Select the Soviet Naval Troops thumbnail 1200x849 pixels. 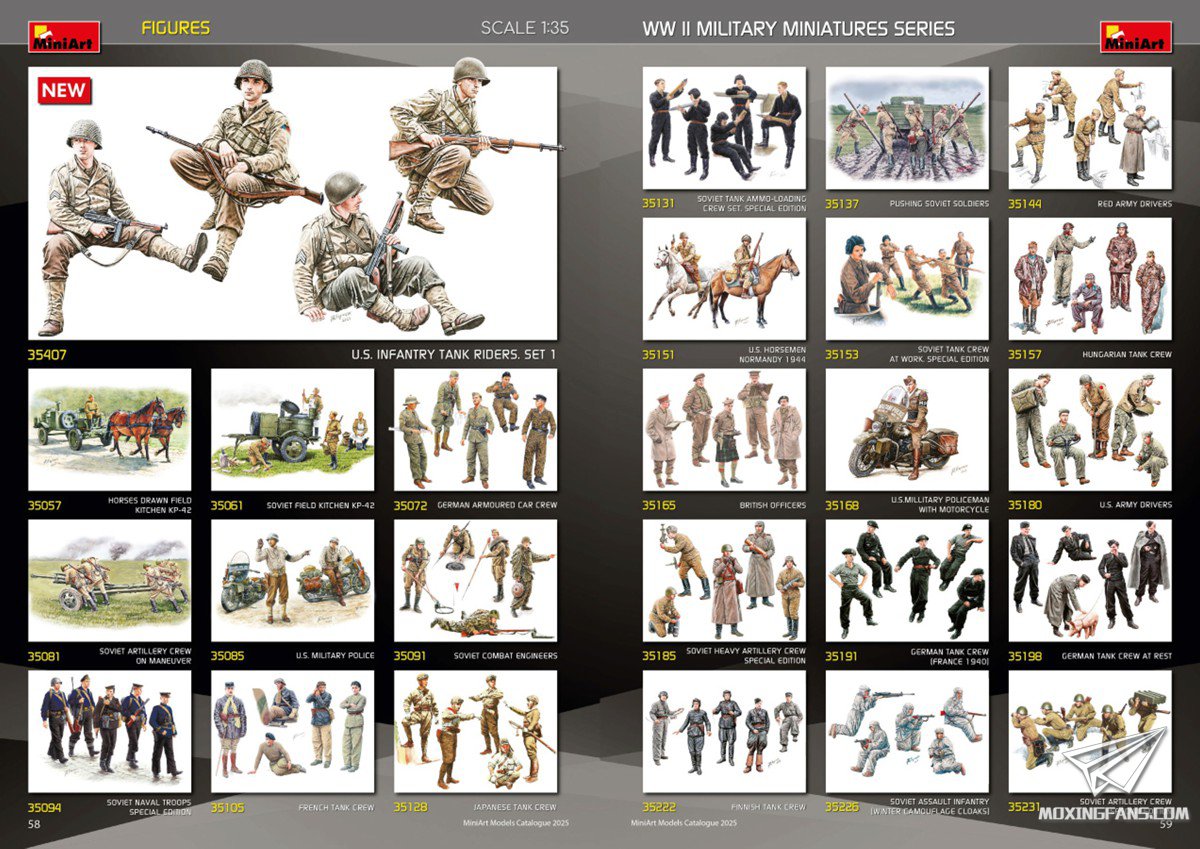tap(109, 732)
